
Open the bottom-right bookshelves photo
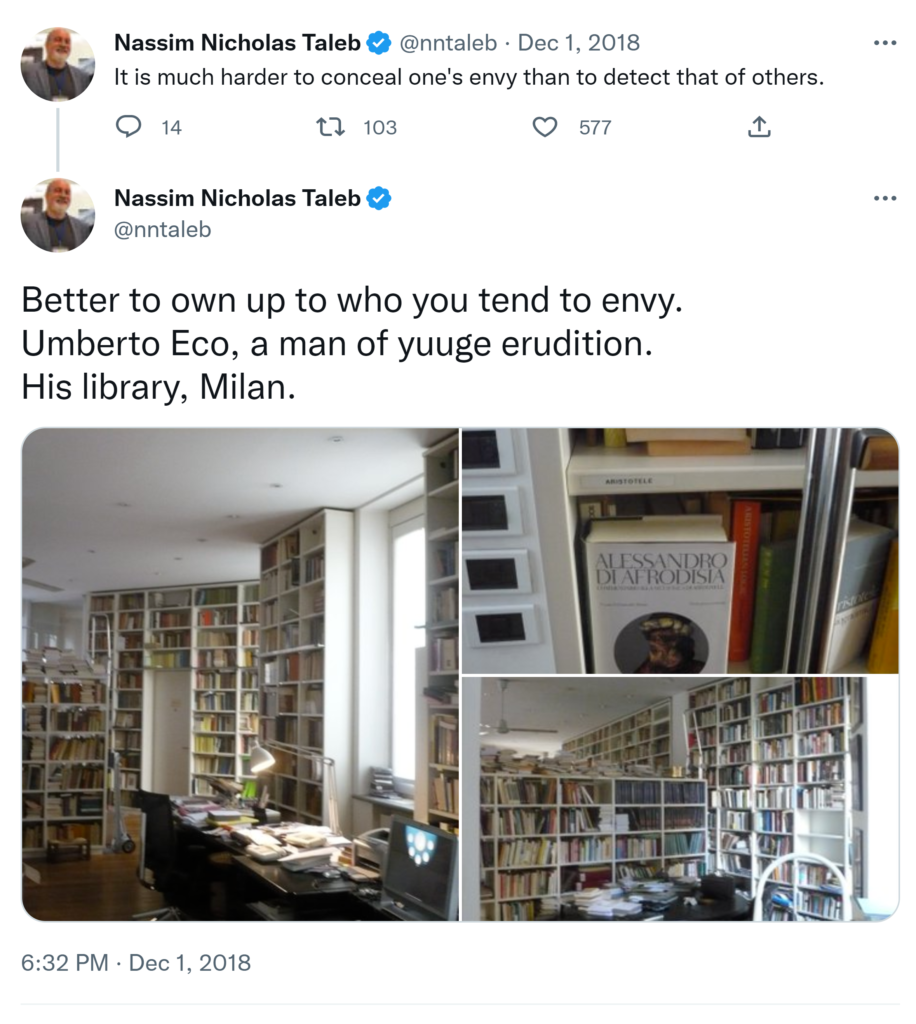click(680, 799)
